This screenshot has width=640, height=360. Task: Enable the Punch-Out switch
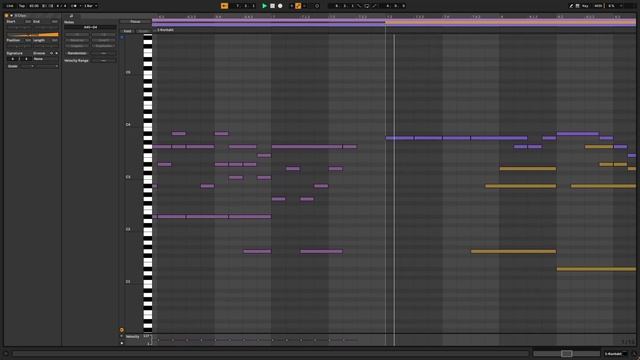point(374,6)
